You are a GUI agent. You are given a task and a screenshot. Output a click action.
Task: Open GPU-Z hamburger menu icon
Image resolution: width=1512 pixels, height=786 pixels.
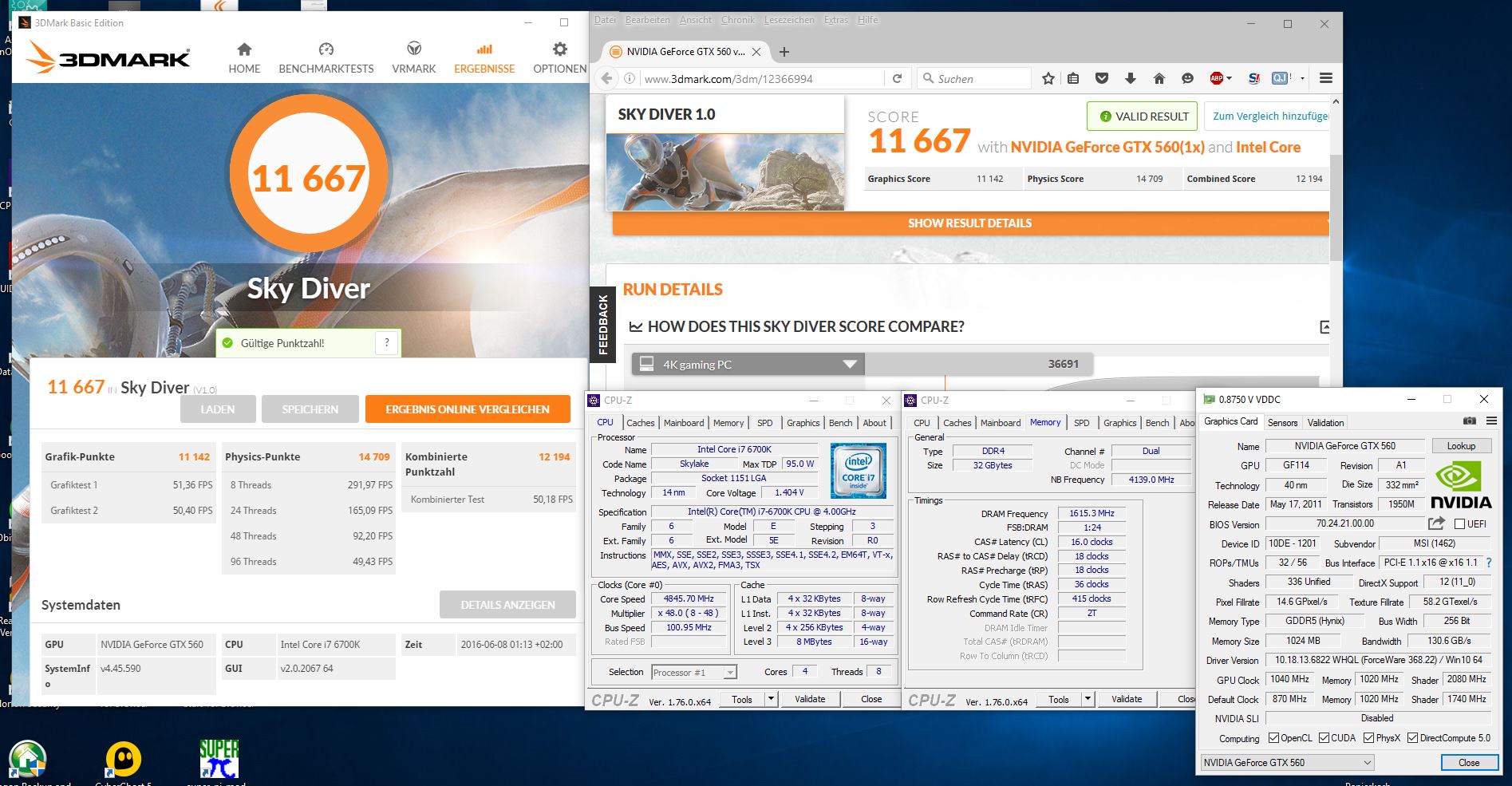(1491, 421)
